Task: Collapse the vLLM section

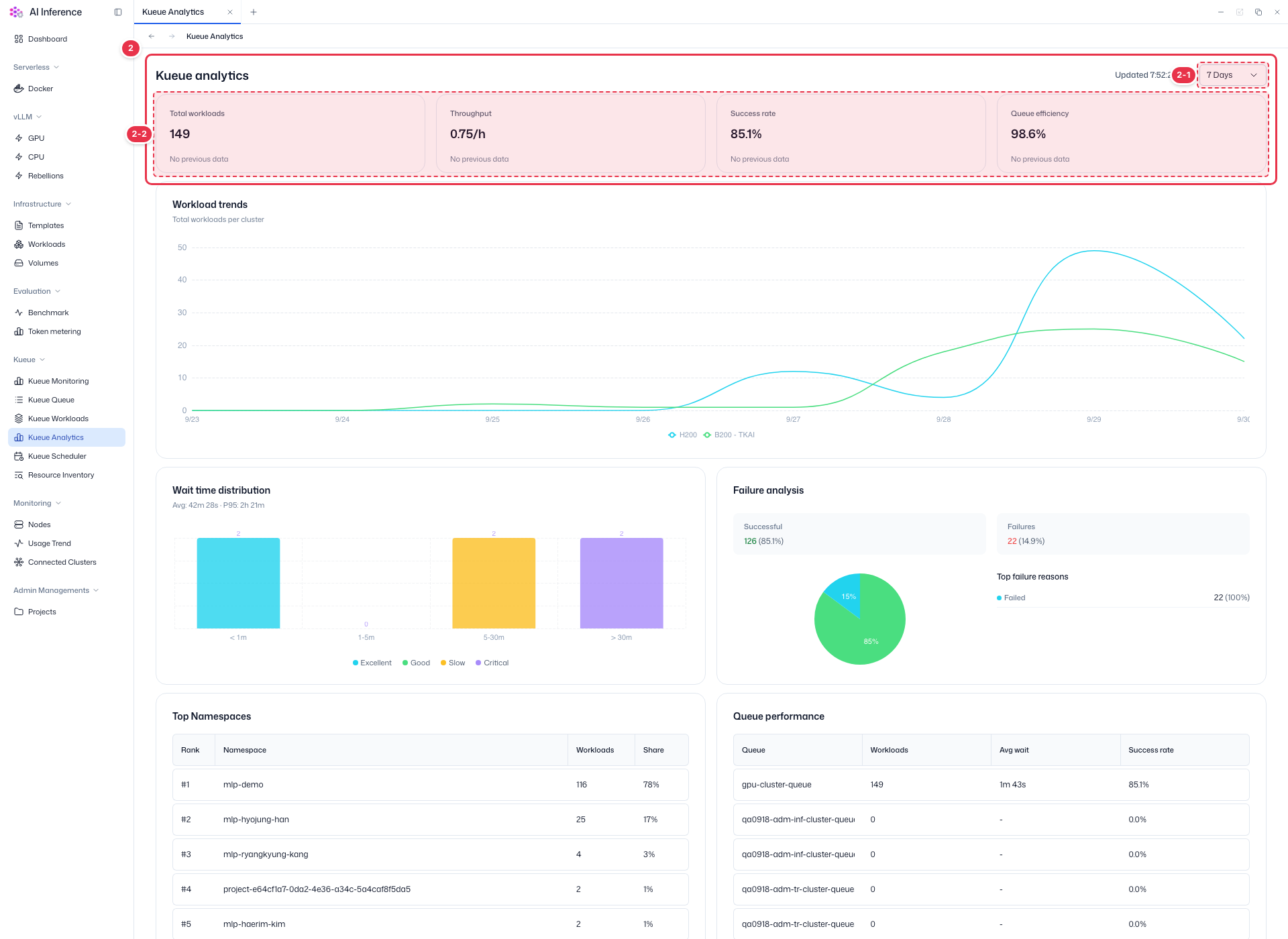Action: tap(28, 117)
